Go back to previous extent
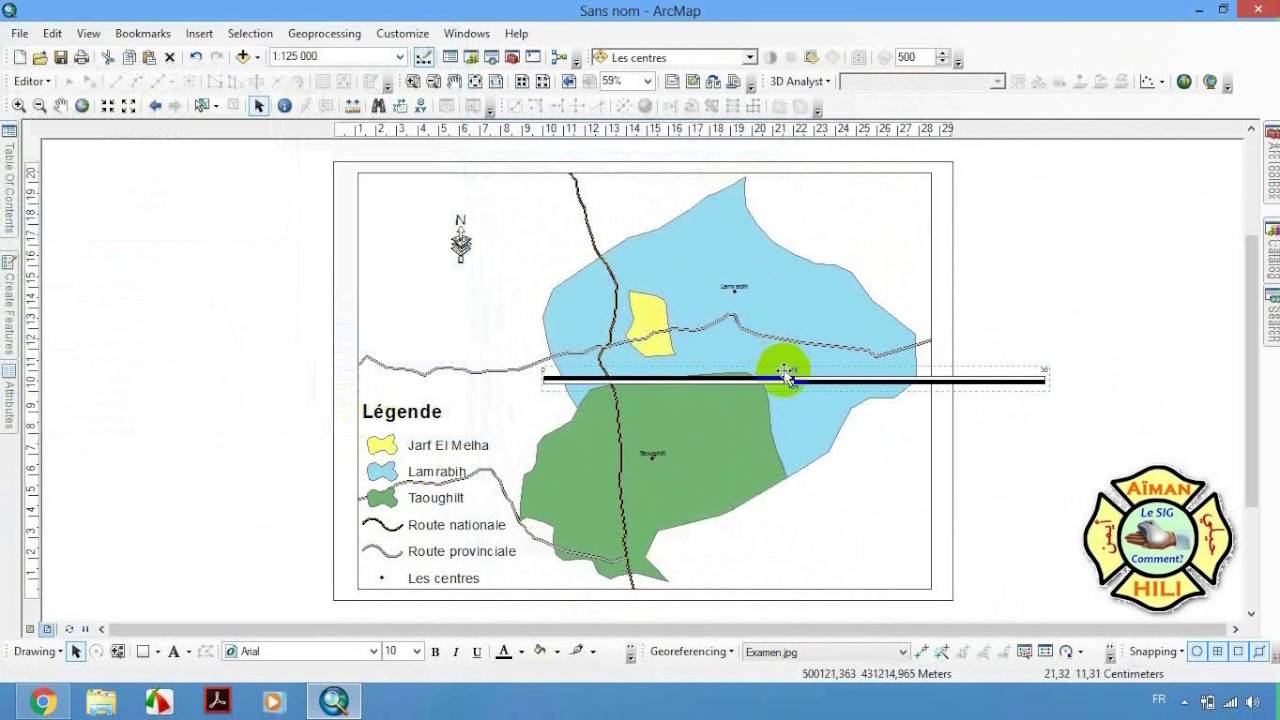 155,106
